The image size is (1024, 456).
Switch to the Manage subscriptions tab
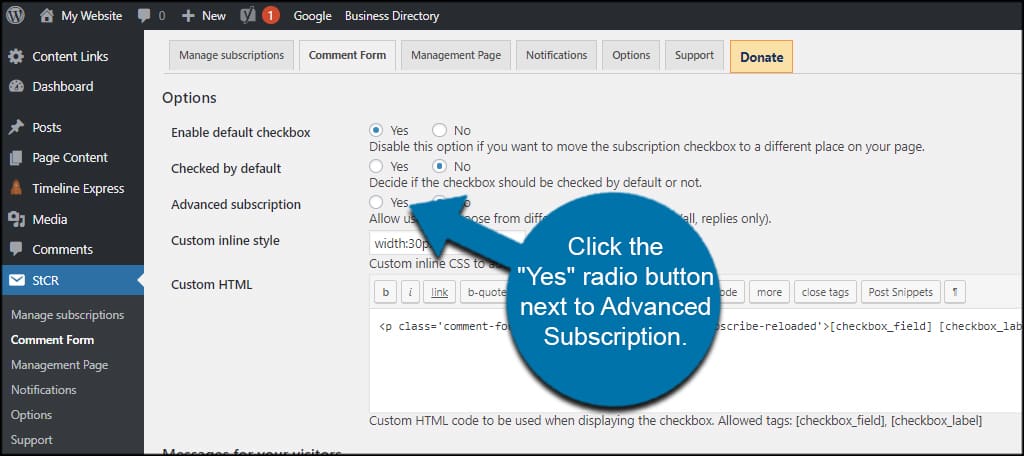coord(231,56)
